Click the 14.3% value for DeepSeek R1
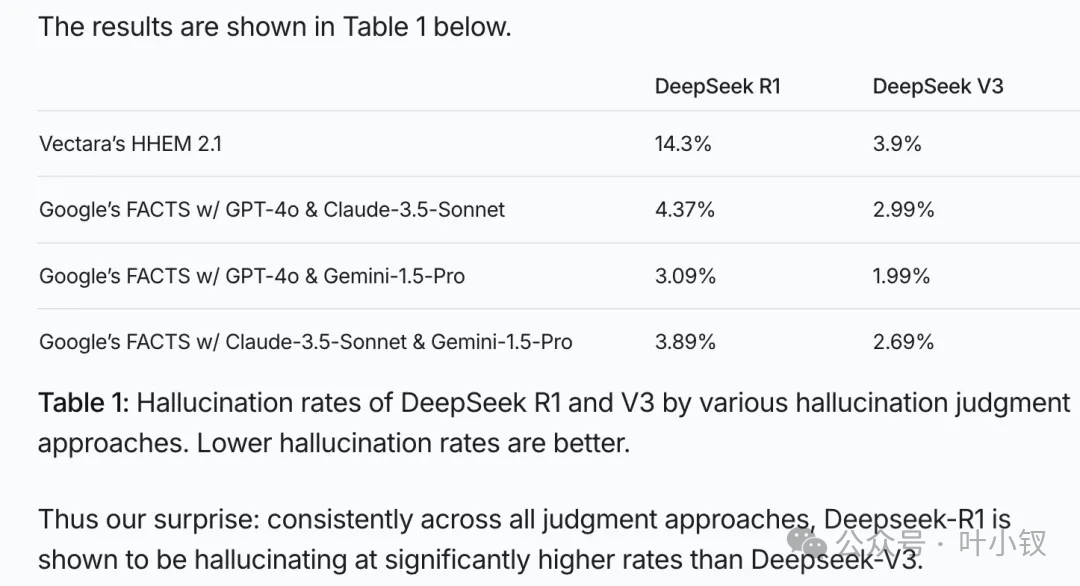The image size is (1080, 586). click(x=683, y=143)
